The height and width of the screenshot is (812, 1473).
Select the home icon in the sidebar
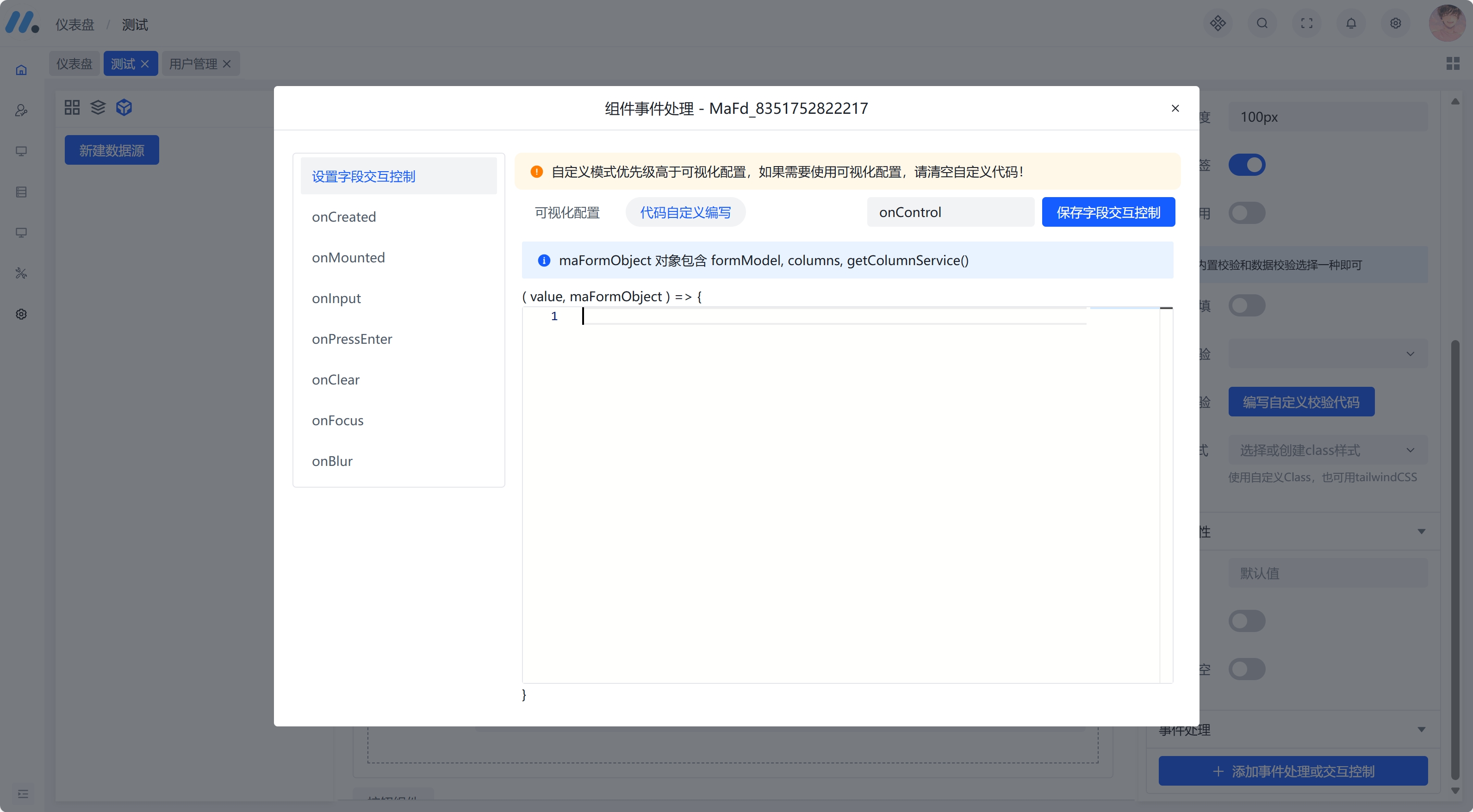click(x=21, y=69)
